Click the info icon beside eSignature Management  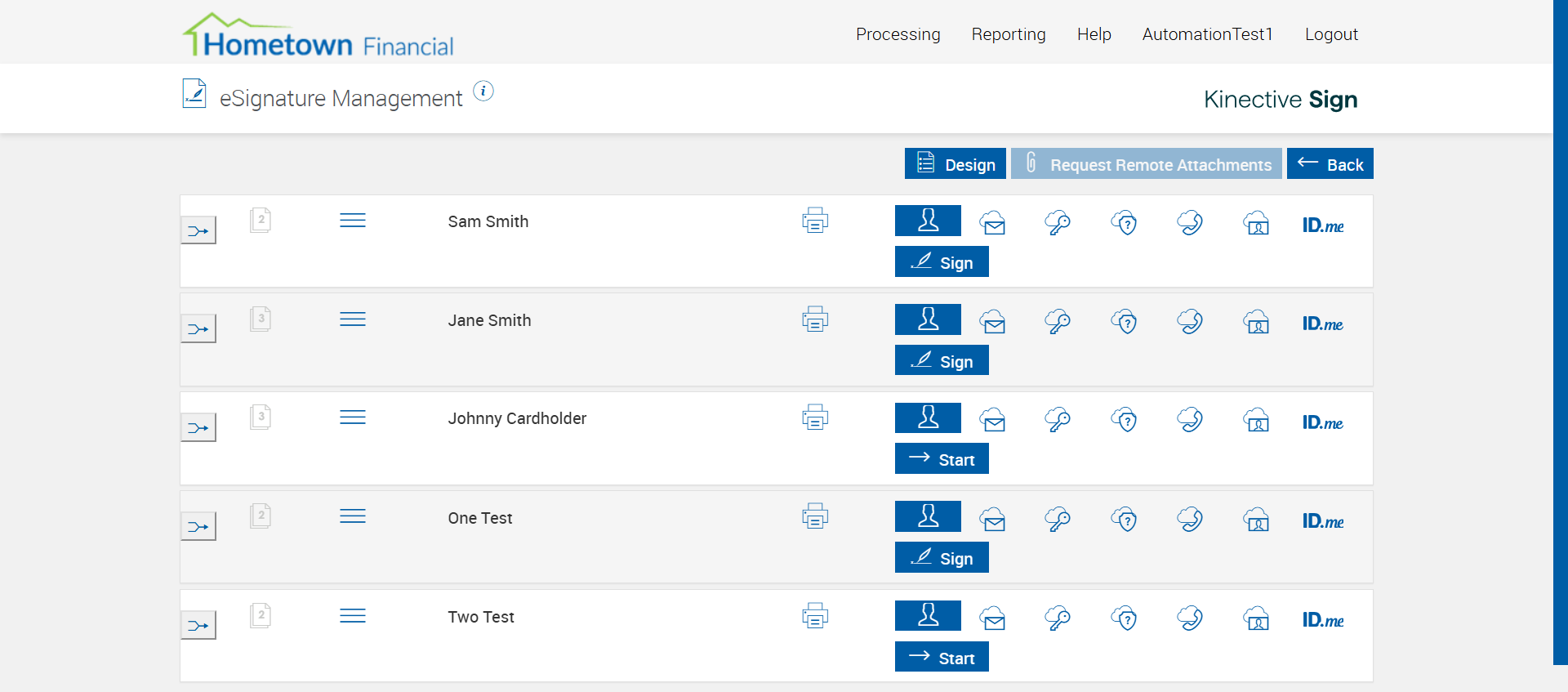point(483,92)
